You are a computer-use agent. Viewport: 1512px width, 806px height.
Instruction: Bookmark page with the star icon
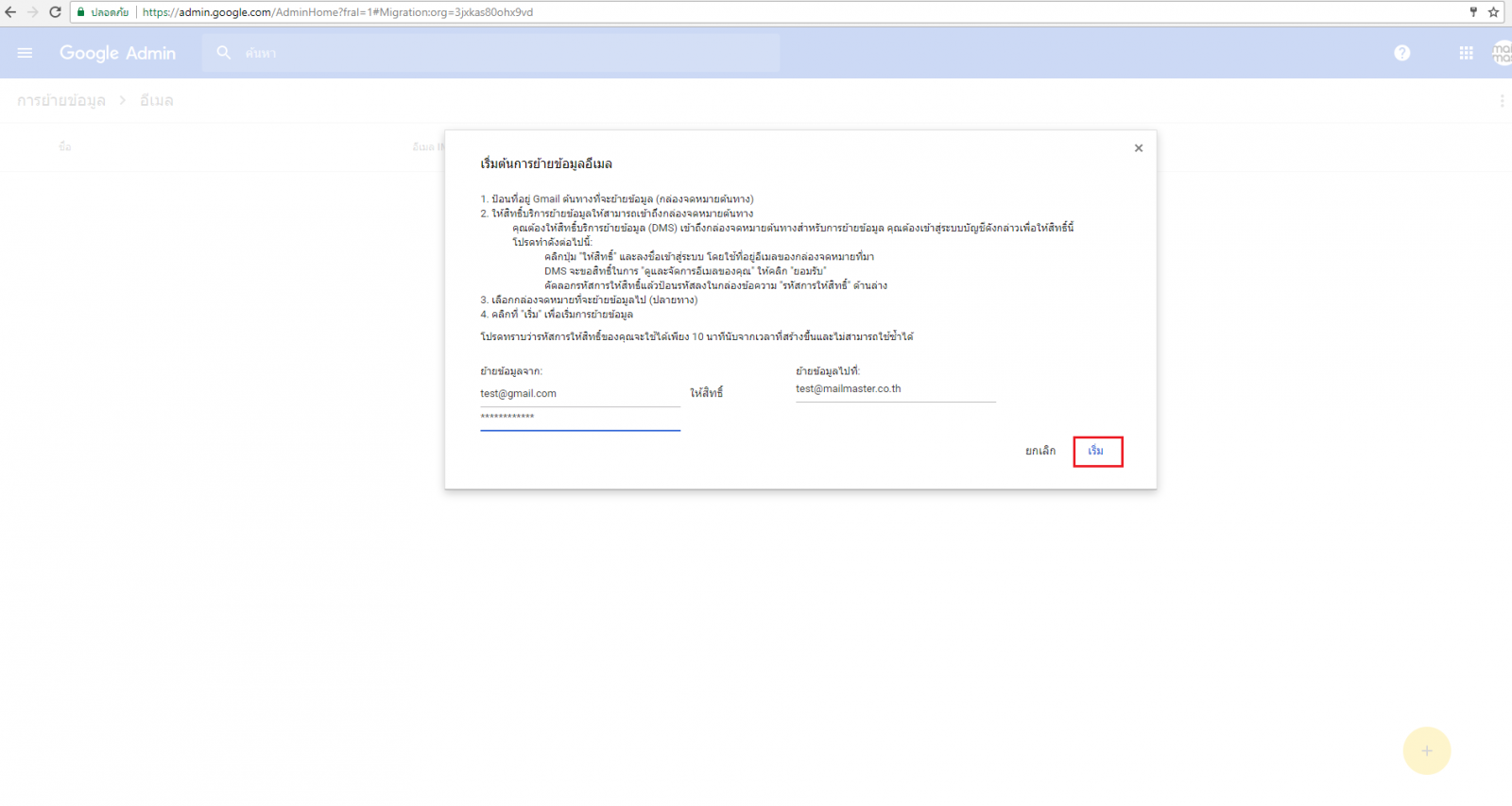click(1493, 12)
